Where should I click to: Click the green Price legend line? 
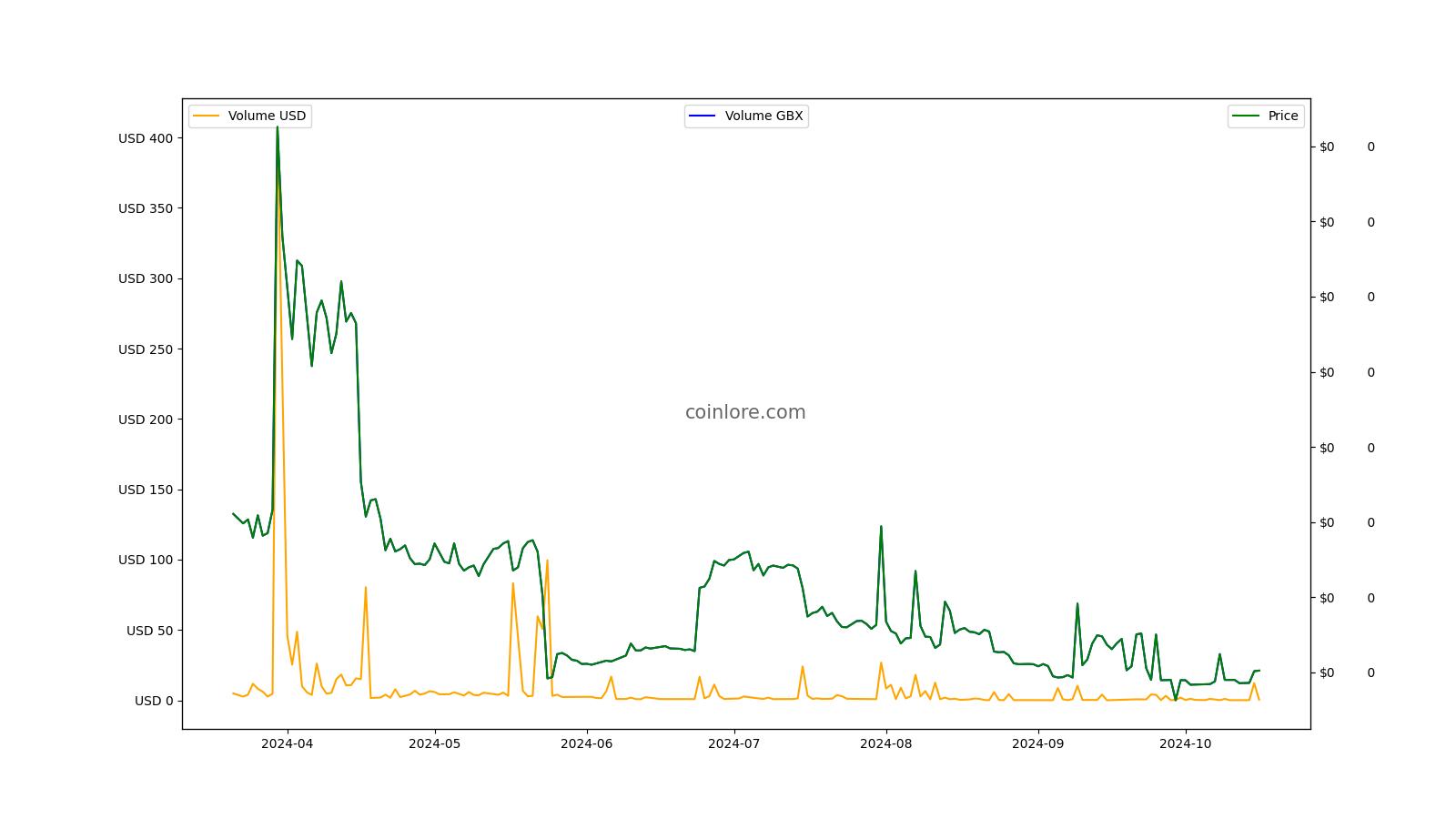(1246, 116)
